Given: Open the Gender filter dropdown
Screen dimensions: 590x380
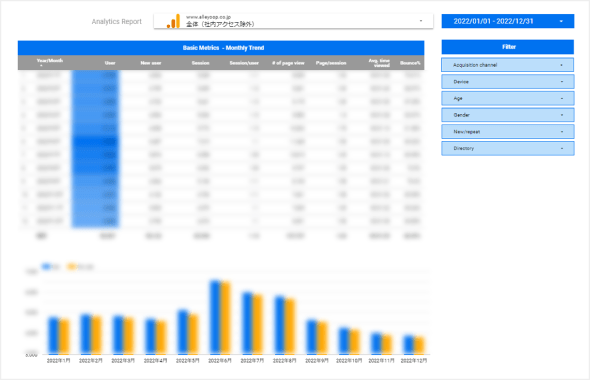Looking at the screenshot, I should coord(508,115).
